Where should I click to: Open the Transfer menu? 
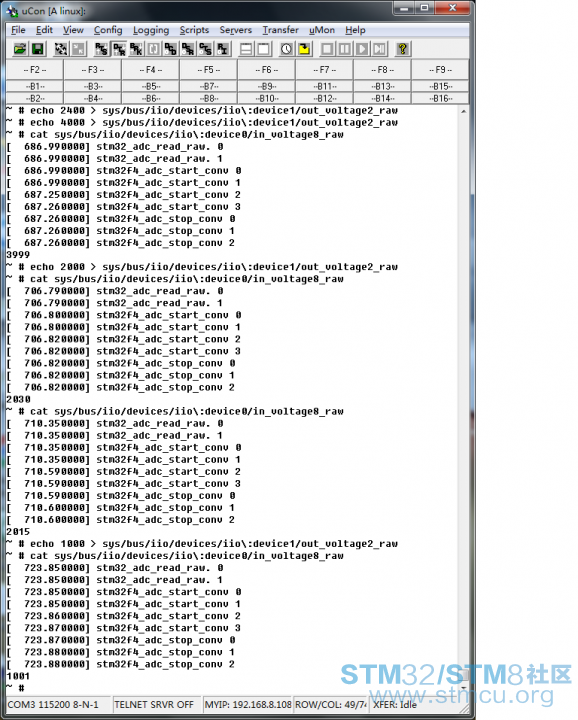click(x=281, y=30)
